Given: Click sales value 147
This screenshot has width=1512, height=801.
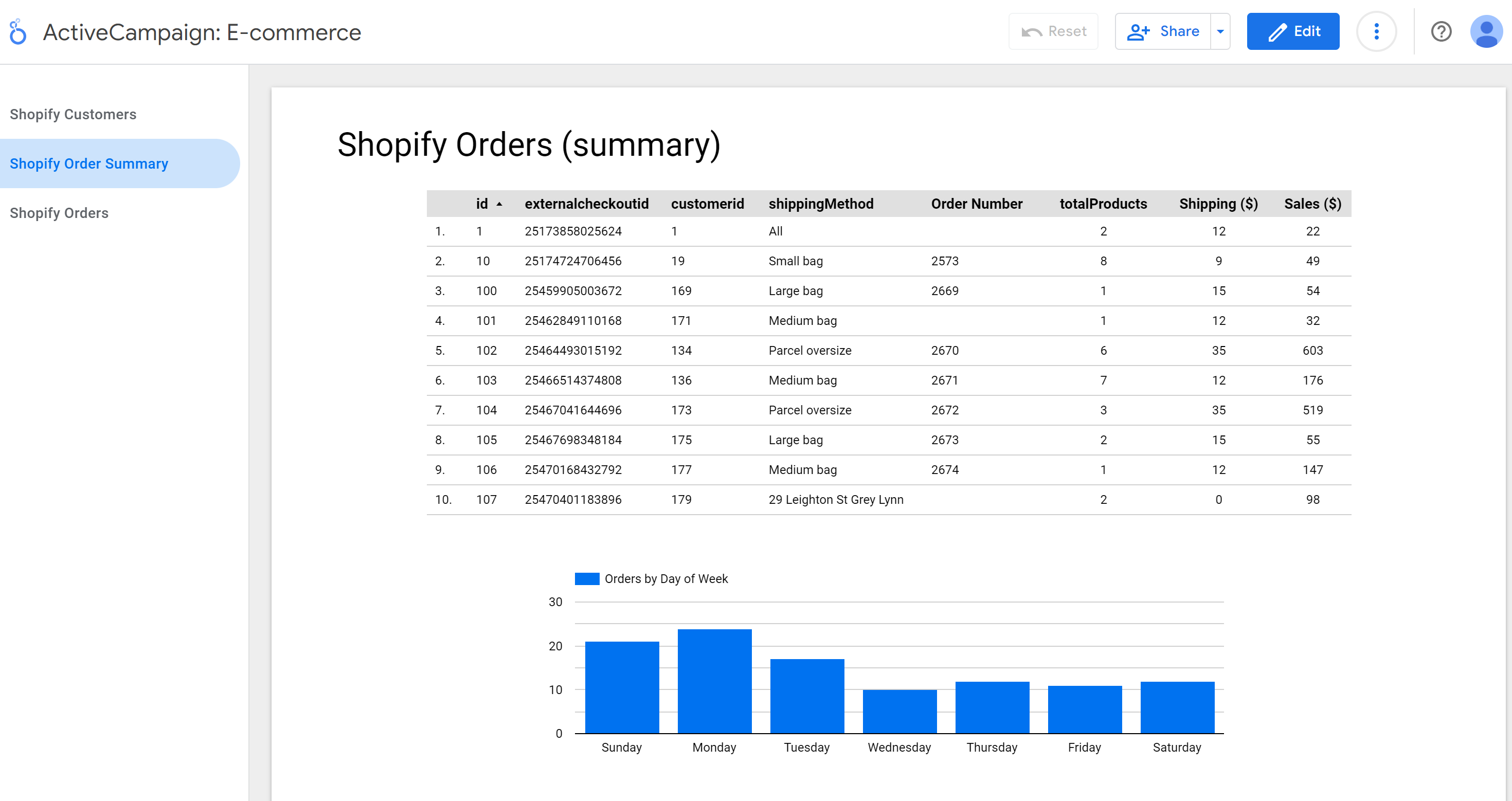Looking at the screenshot, I should pos(1312,470).
